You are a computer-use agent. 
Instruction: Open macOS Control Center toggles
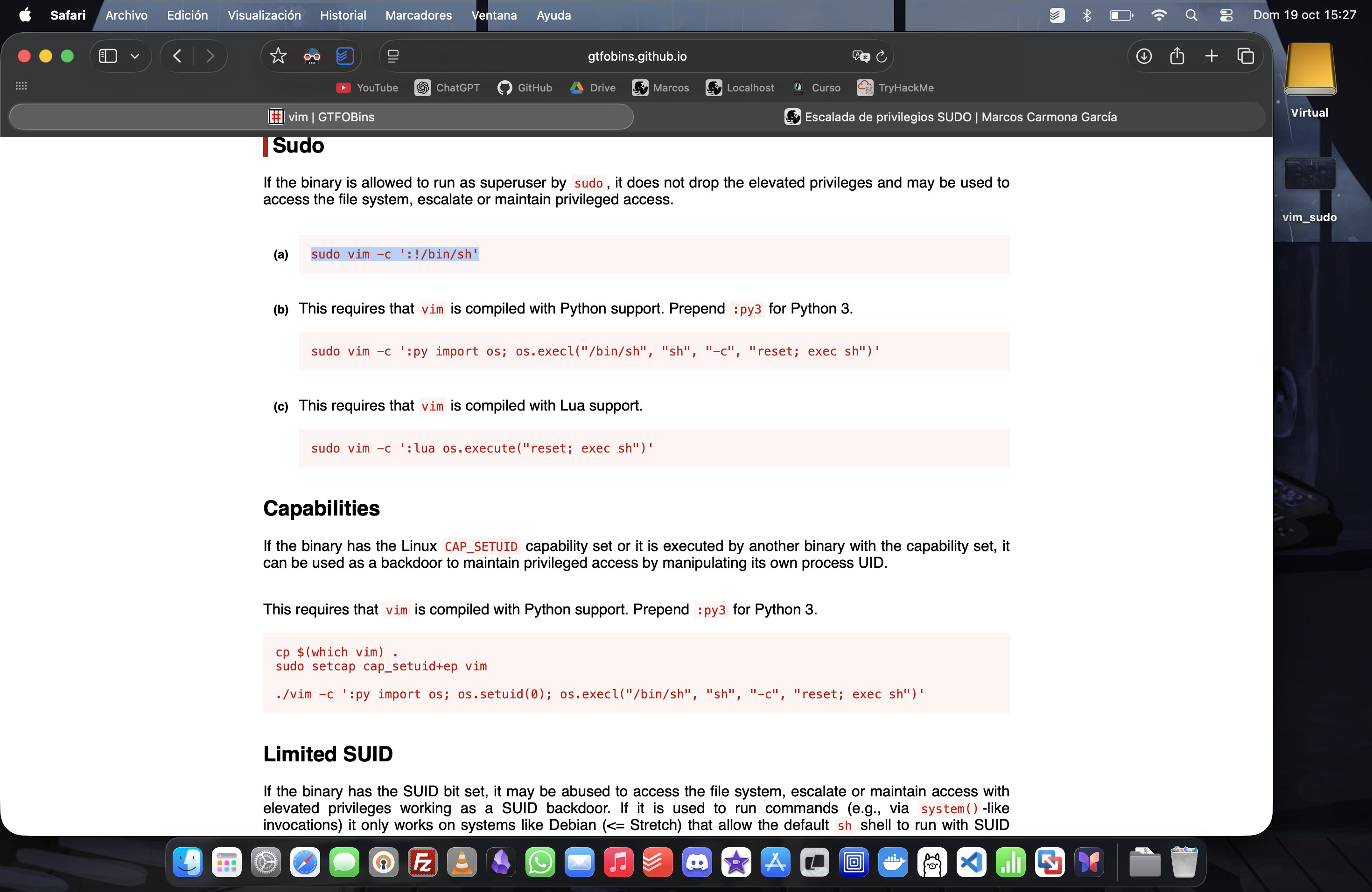click(1225, 15)
